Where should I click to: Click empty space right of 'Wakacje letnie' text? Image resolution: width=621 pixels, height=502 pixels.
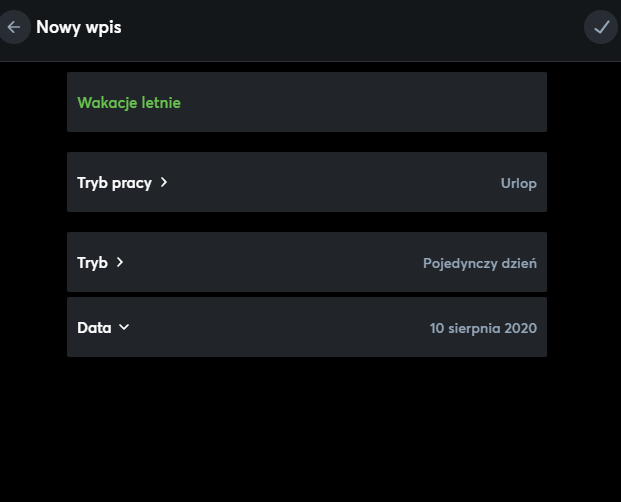point(360,102)
